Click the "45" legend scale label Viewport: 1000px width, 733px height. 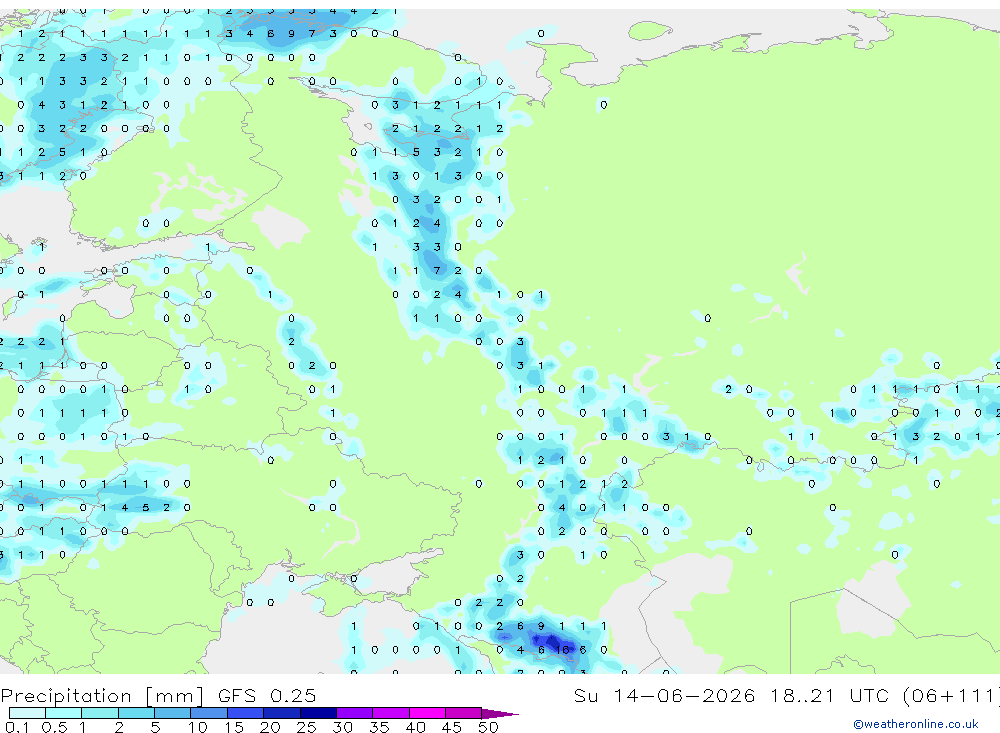(x=452, y=727)
